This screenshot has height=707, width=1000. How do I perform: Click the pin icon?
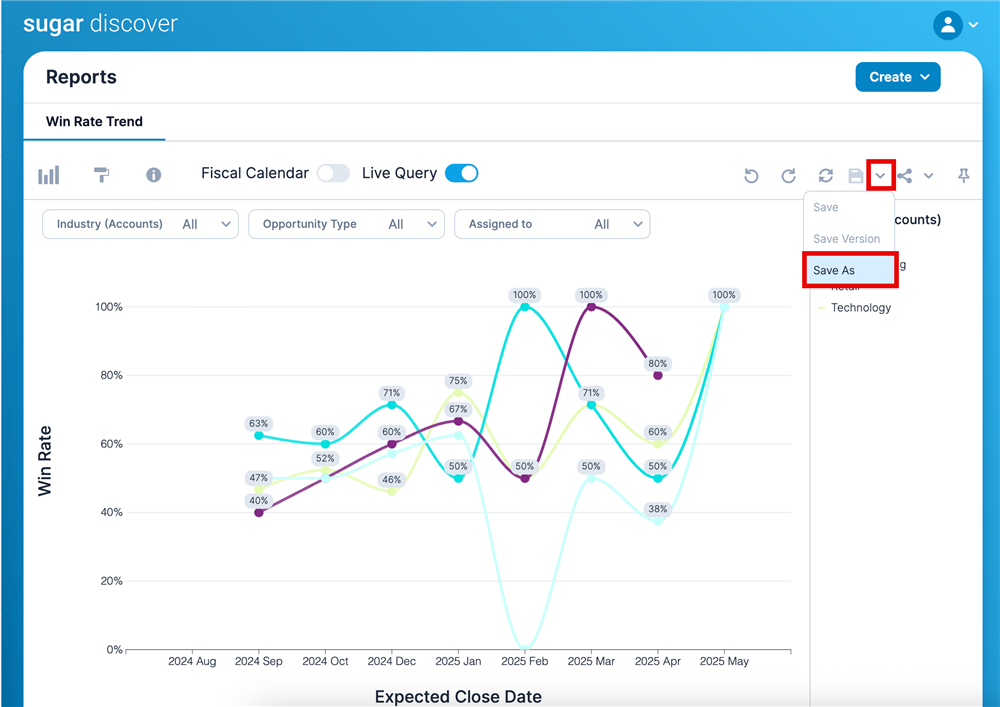click(964, 175)
